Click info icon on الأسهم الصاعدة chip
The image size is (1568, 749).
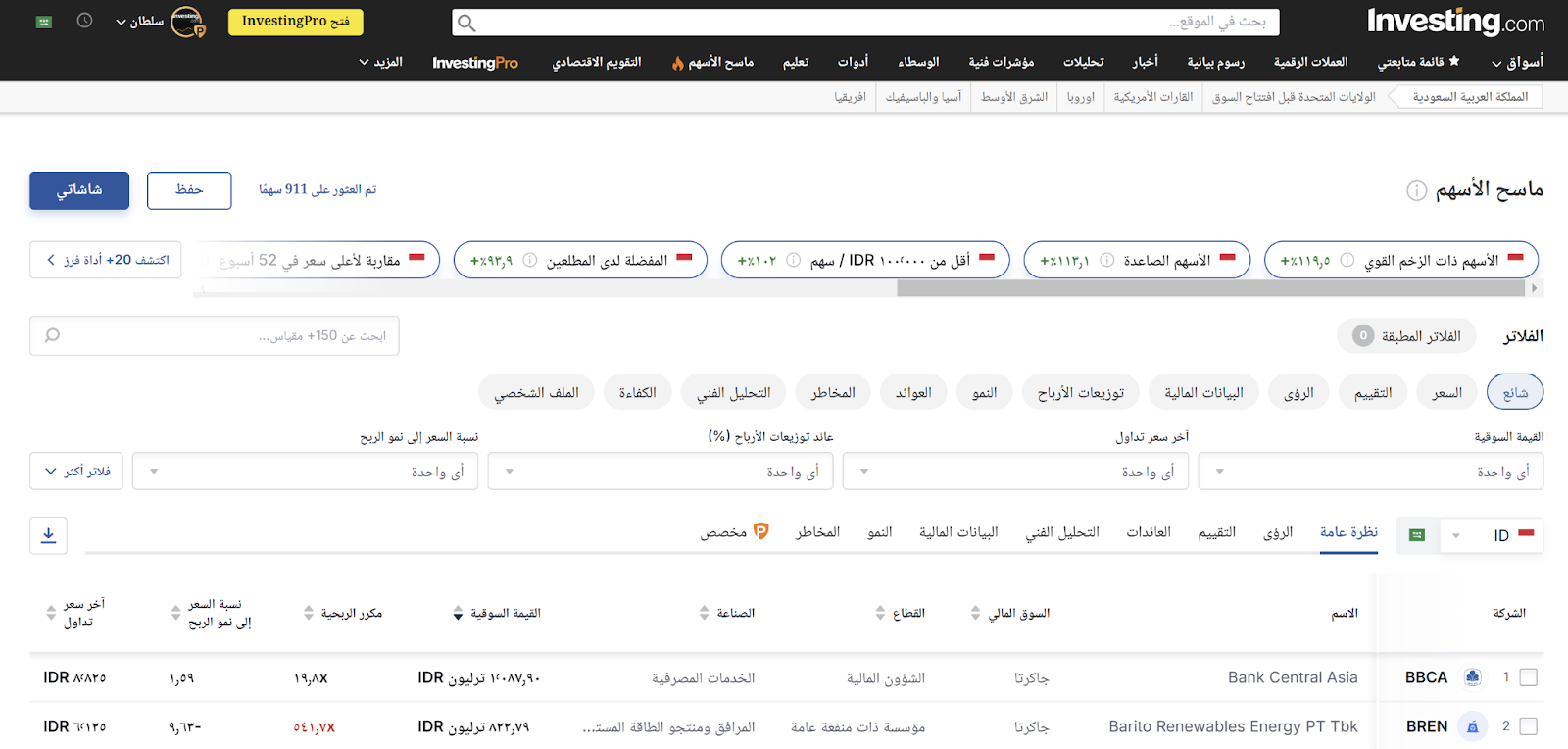1106,260
